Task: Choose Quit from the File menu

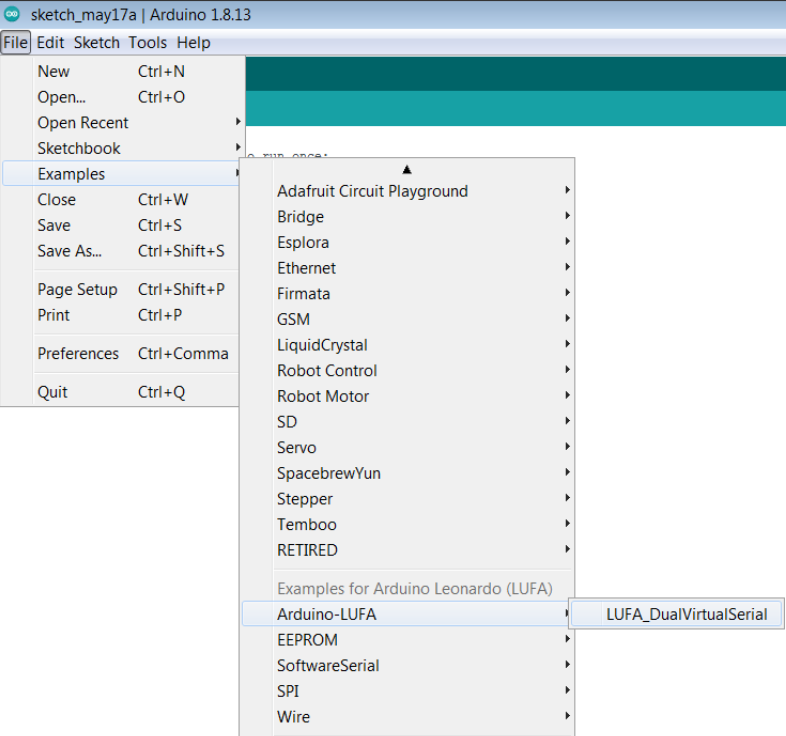Action: 121,392
